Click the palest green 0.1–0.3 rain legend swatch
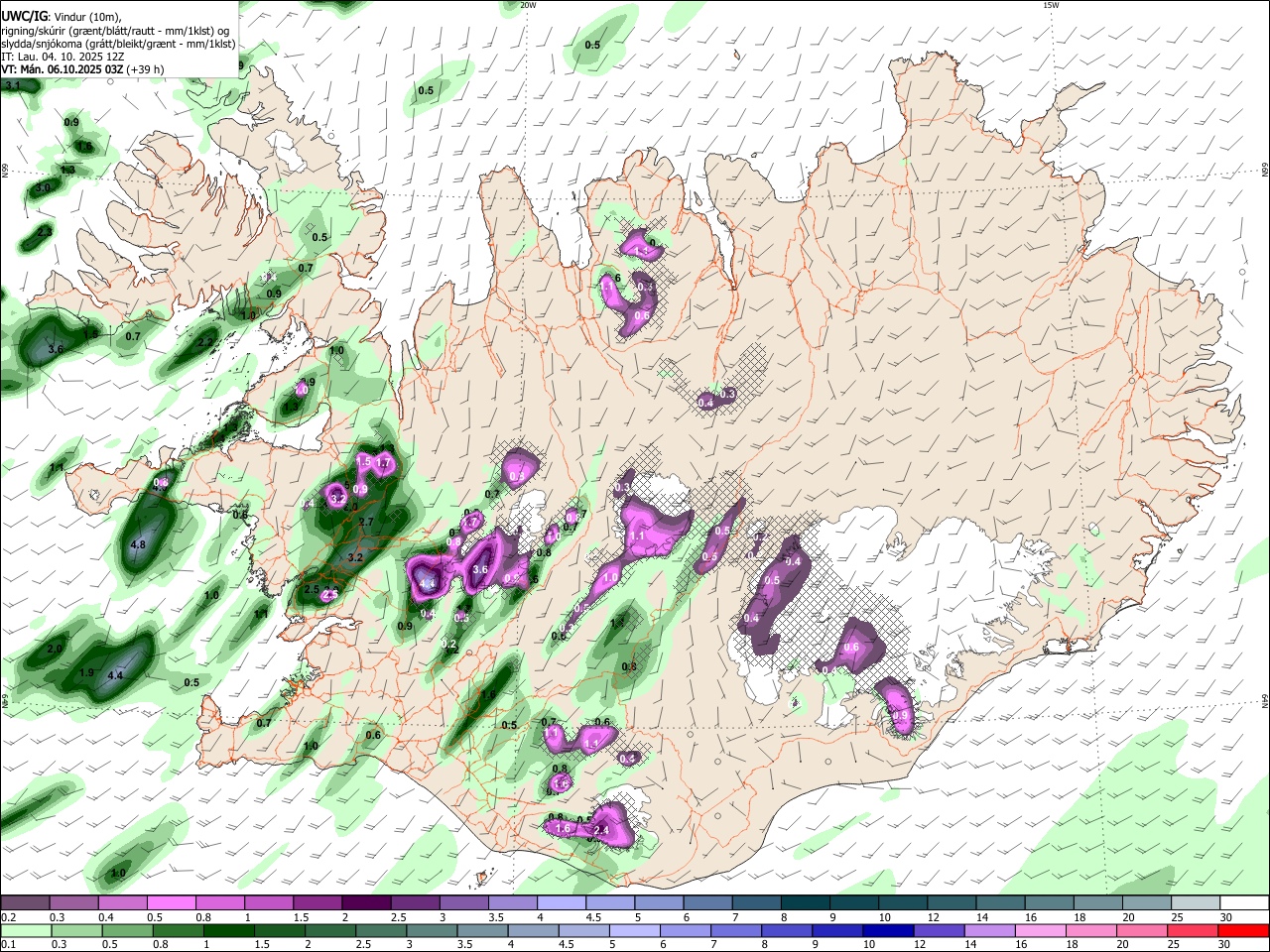The width and height of the screenshot is (1270, 952). point(26,930)
